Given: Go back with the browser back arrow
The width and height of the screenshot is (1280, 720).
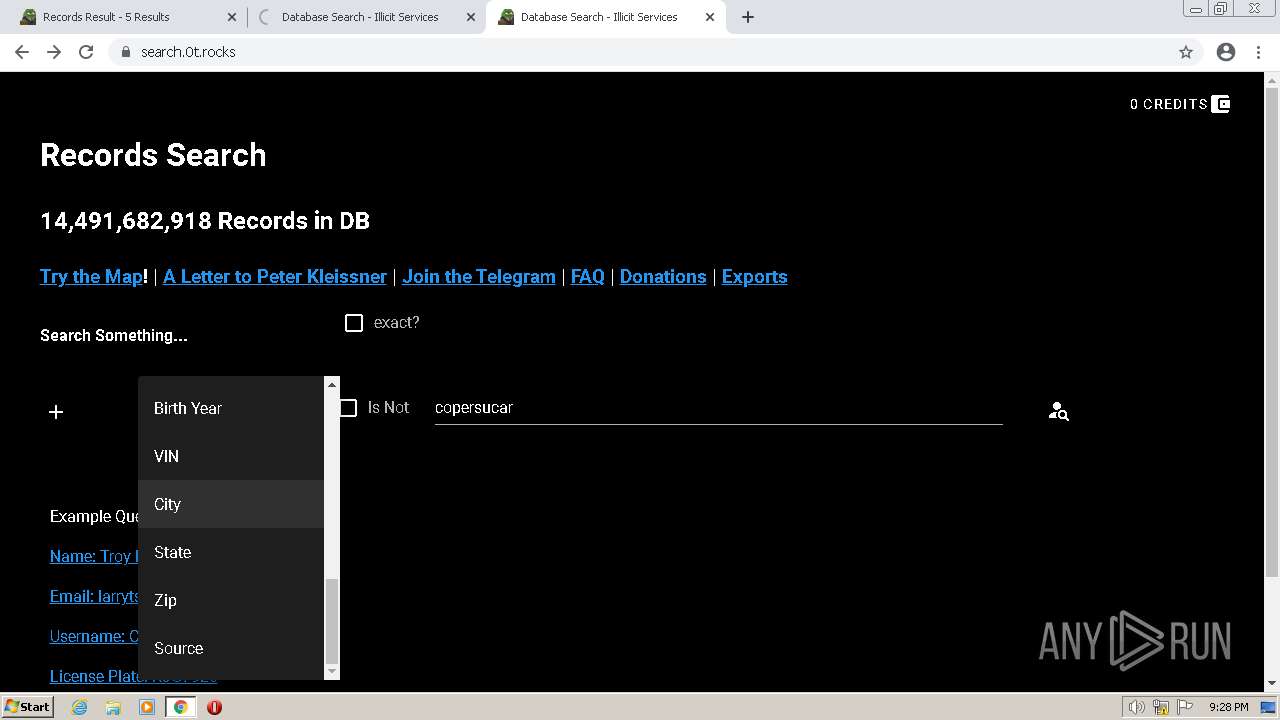Looking at the screenshot, I should point(22,52).
